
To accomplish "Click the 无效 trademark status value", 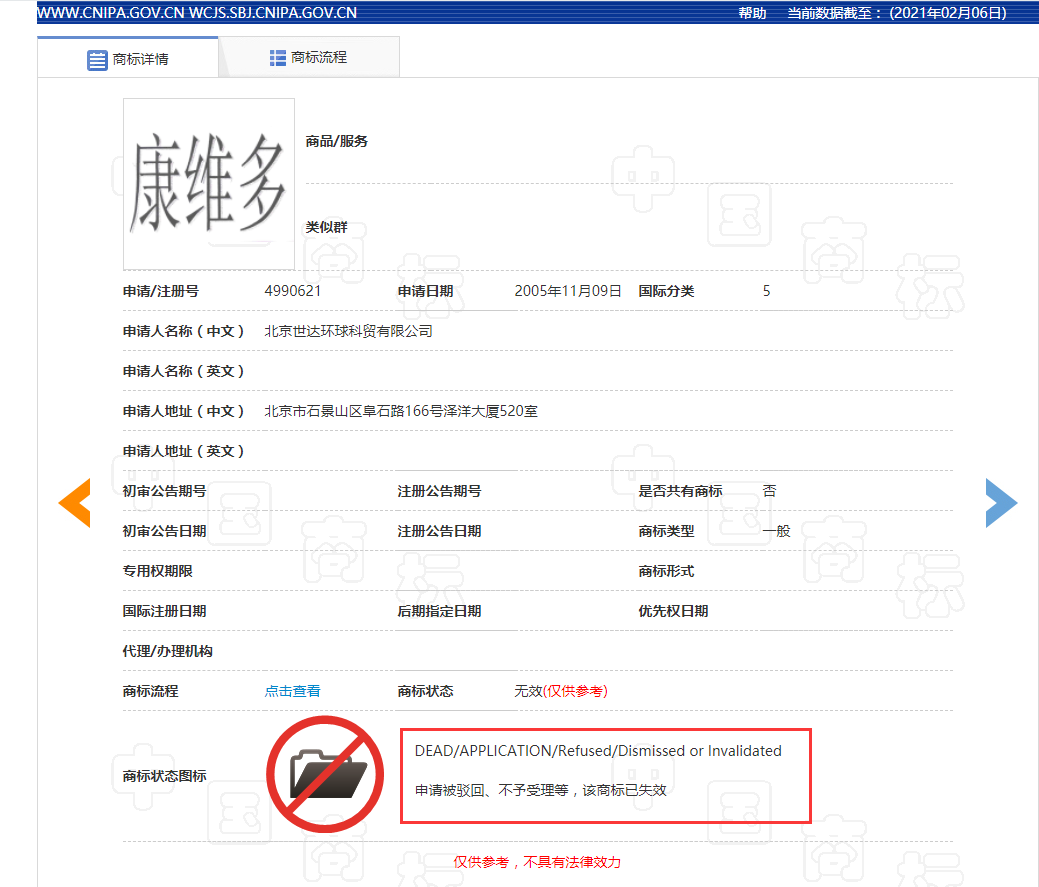I will [527, 691].
